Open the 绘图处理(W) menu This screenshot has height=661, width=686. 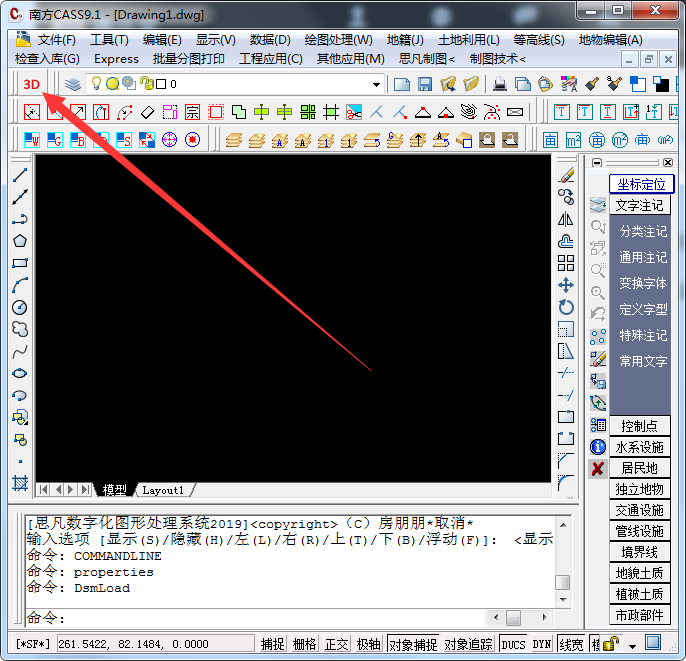click(339, 40)
